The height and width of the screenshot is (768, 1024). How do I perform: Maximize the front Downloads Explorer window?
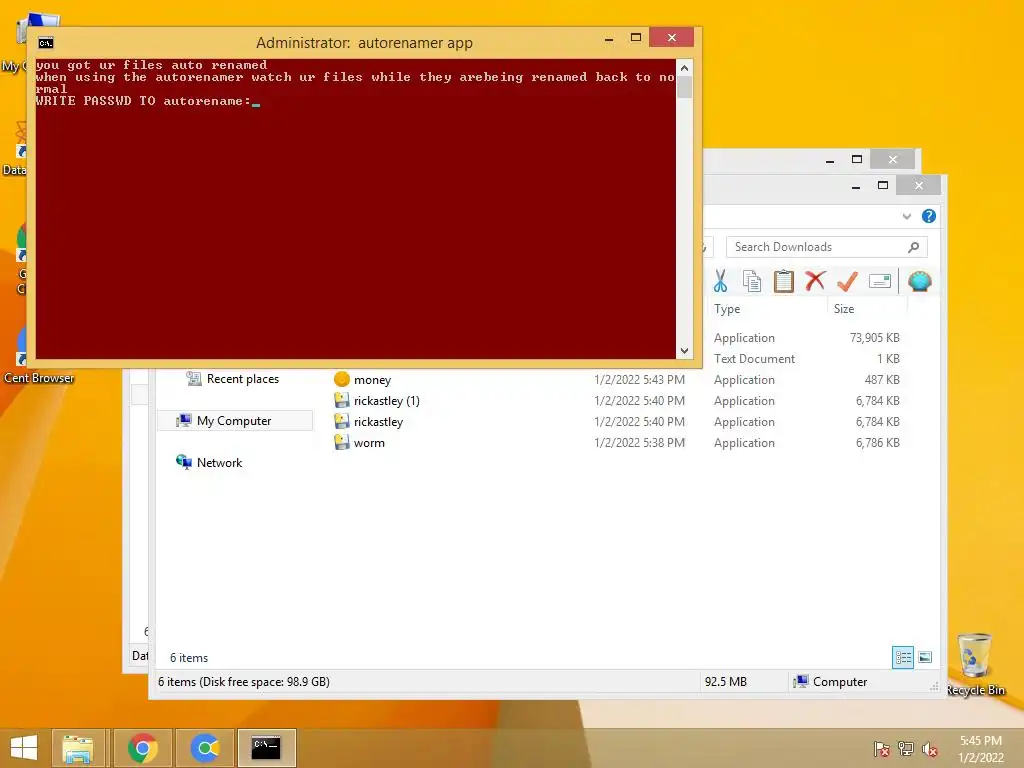882,185
